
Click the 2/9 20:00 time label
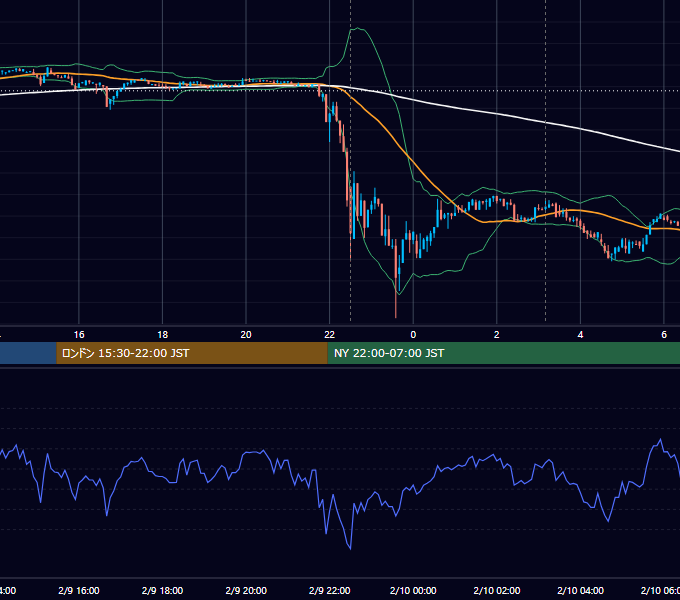pos(246,590)
